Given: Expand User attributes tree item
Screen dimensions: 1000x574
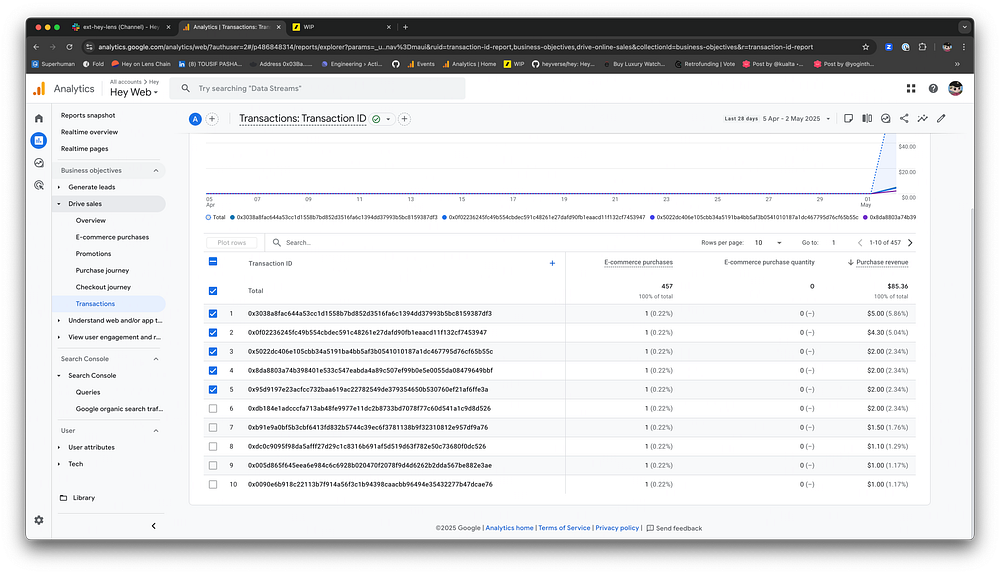Looking at the screenshot, I should pyautogui.click(x=59, y=448).
